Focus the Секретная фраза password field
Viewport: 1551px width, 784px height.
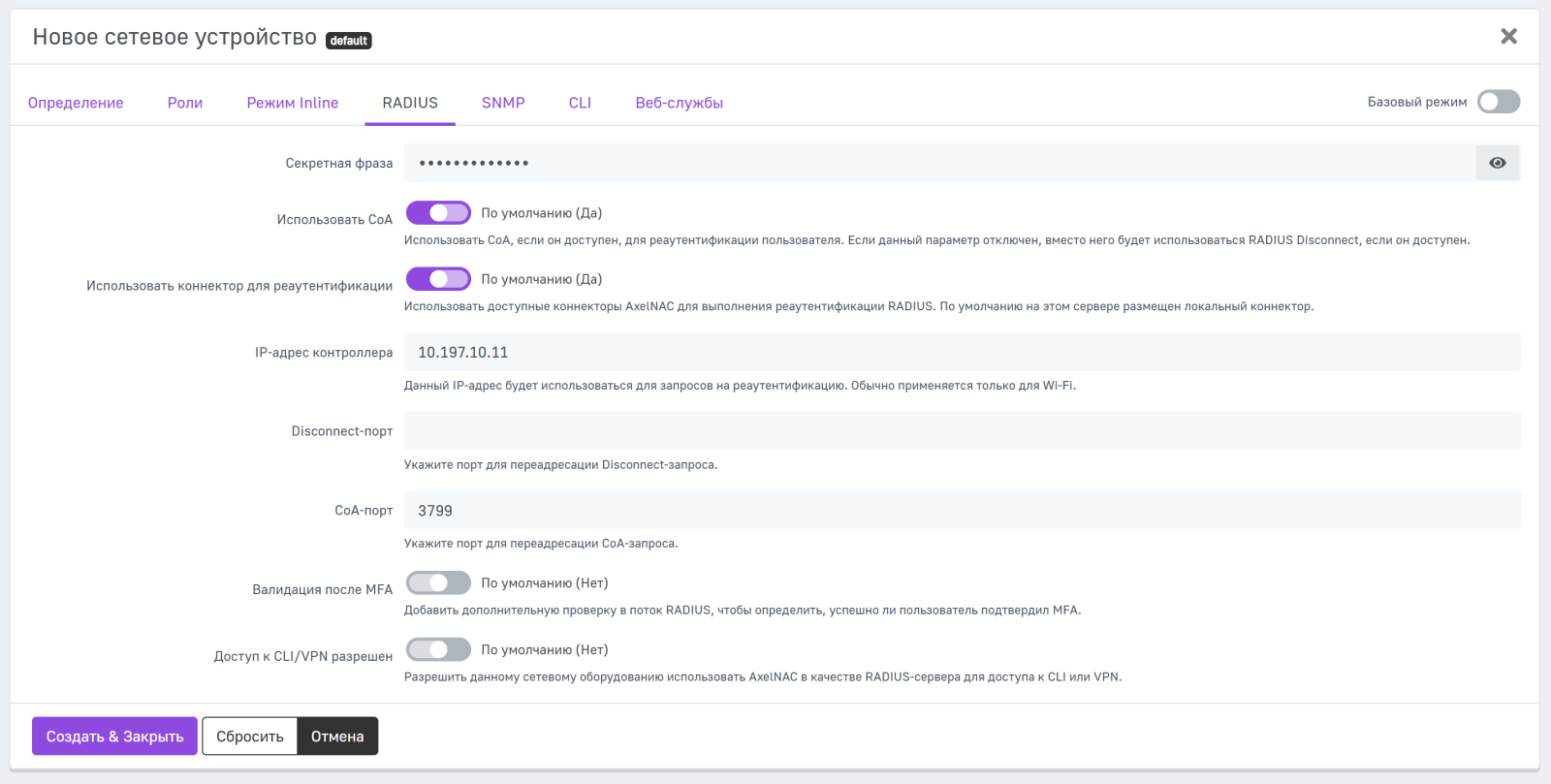pyautogui.click(x=938, y=163)
